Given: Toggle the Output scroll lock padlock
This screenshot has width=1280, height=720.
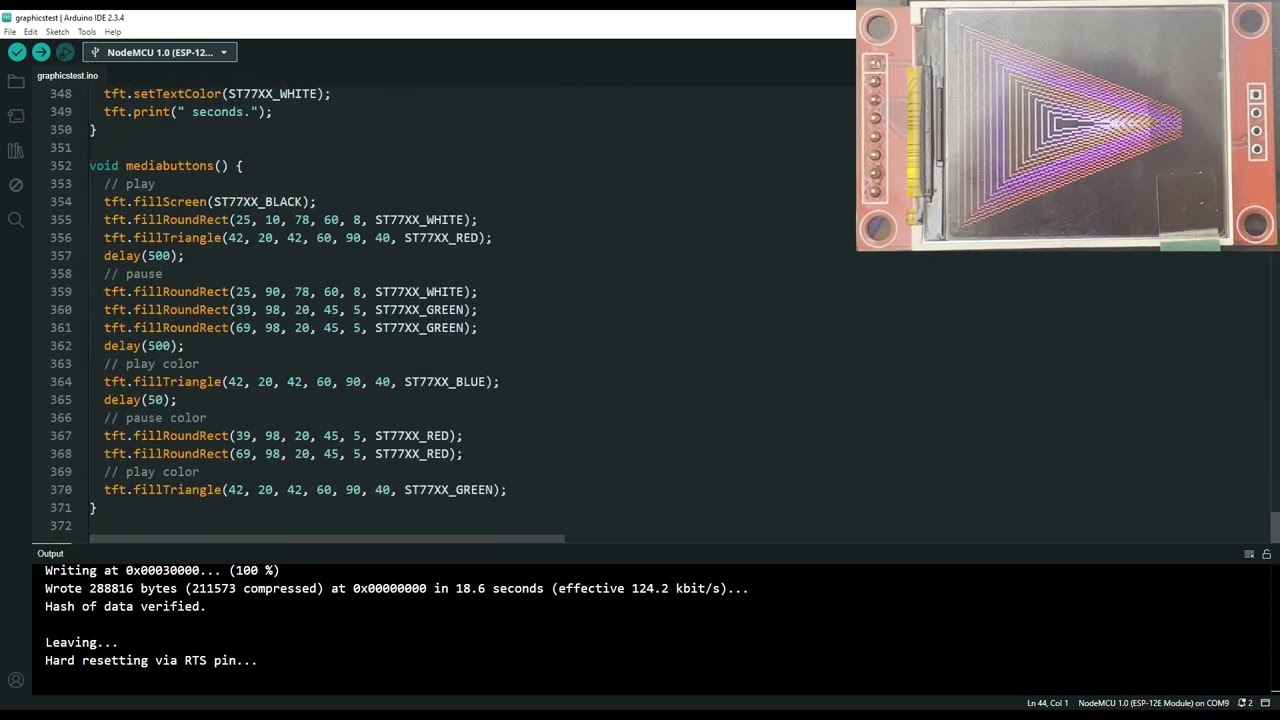Looking at the screenshot, I should pos(1266,554).
